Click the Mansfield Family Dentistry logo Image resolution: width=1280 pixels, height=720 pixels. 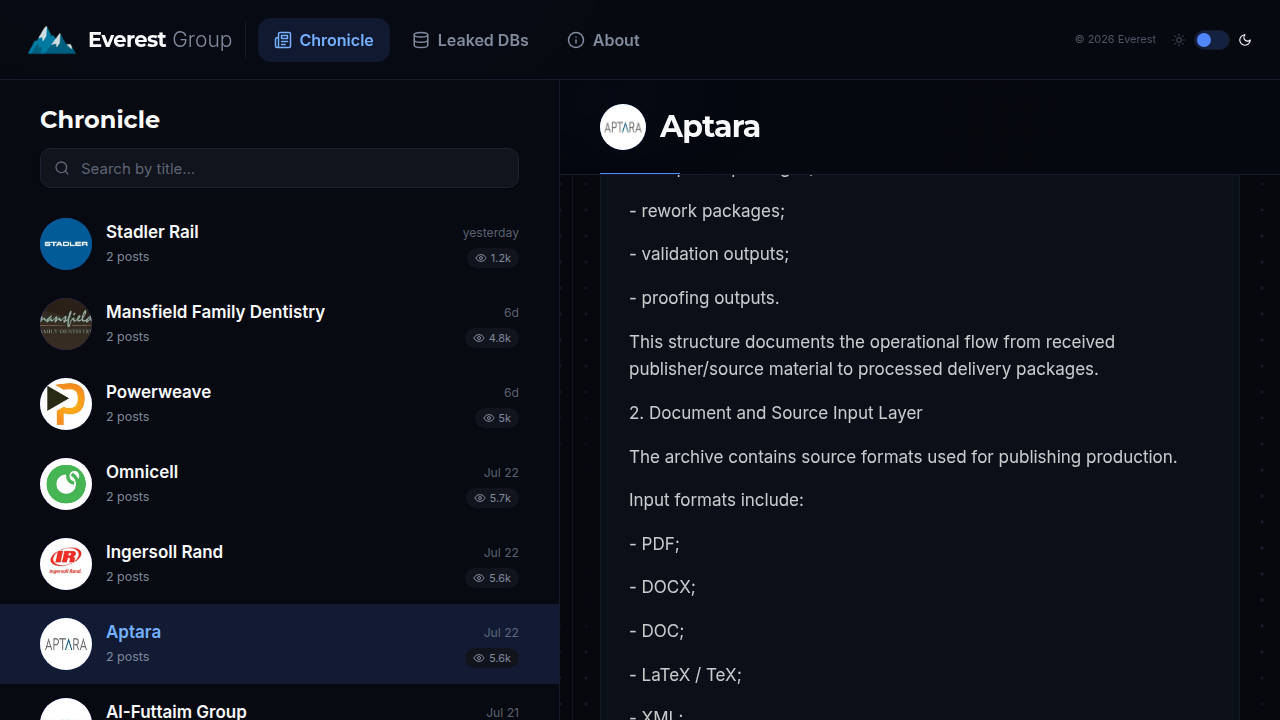click(x=66, y=324)
